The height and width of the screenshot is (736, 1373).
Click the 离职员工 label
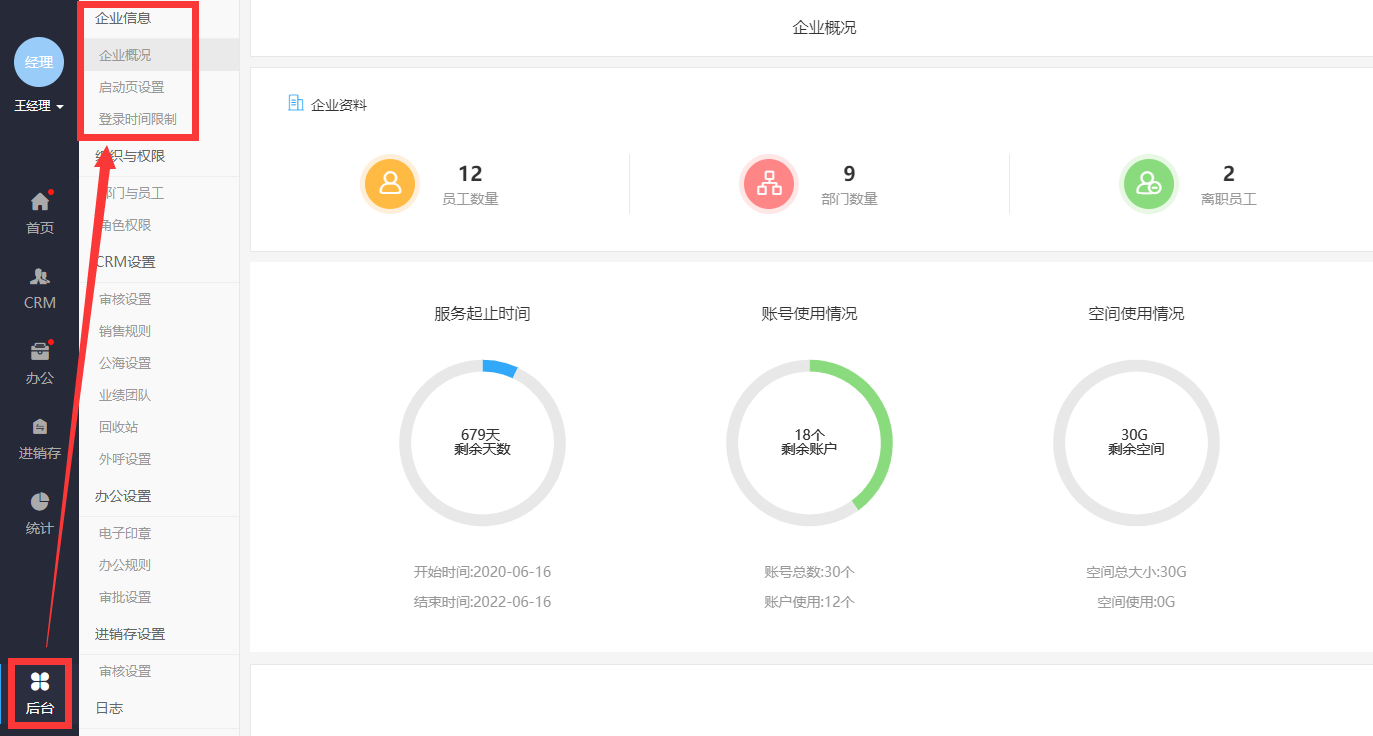(x=1228, y=199)
